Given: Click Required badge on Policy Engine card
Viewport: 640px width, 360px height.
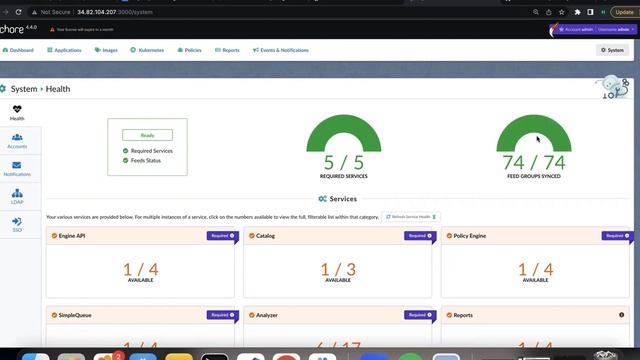Looking at the screenshot, I should point(618,236).
